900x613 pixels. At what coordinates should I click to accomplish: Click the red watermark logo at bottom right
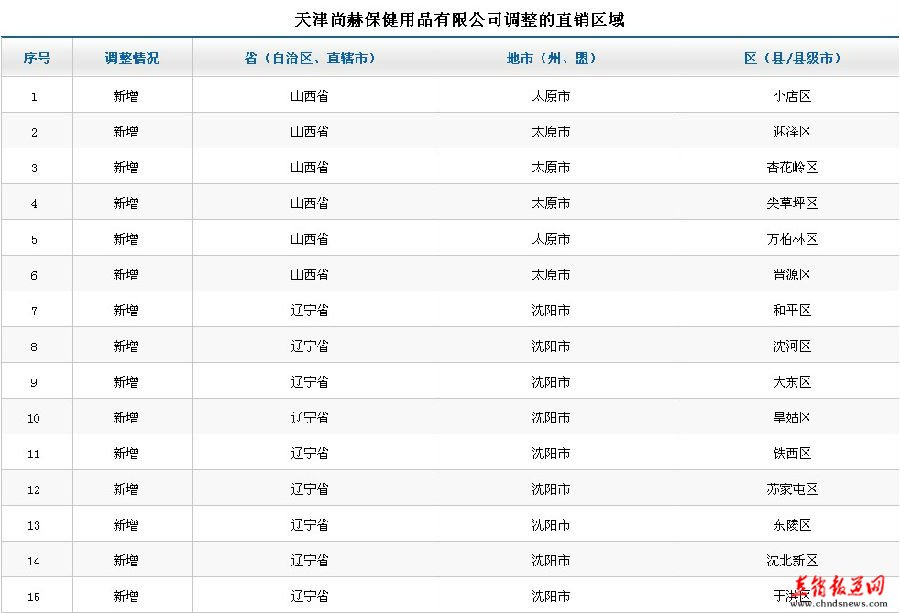pyautogui.click(x=839, y=586)
